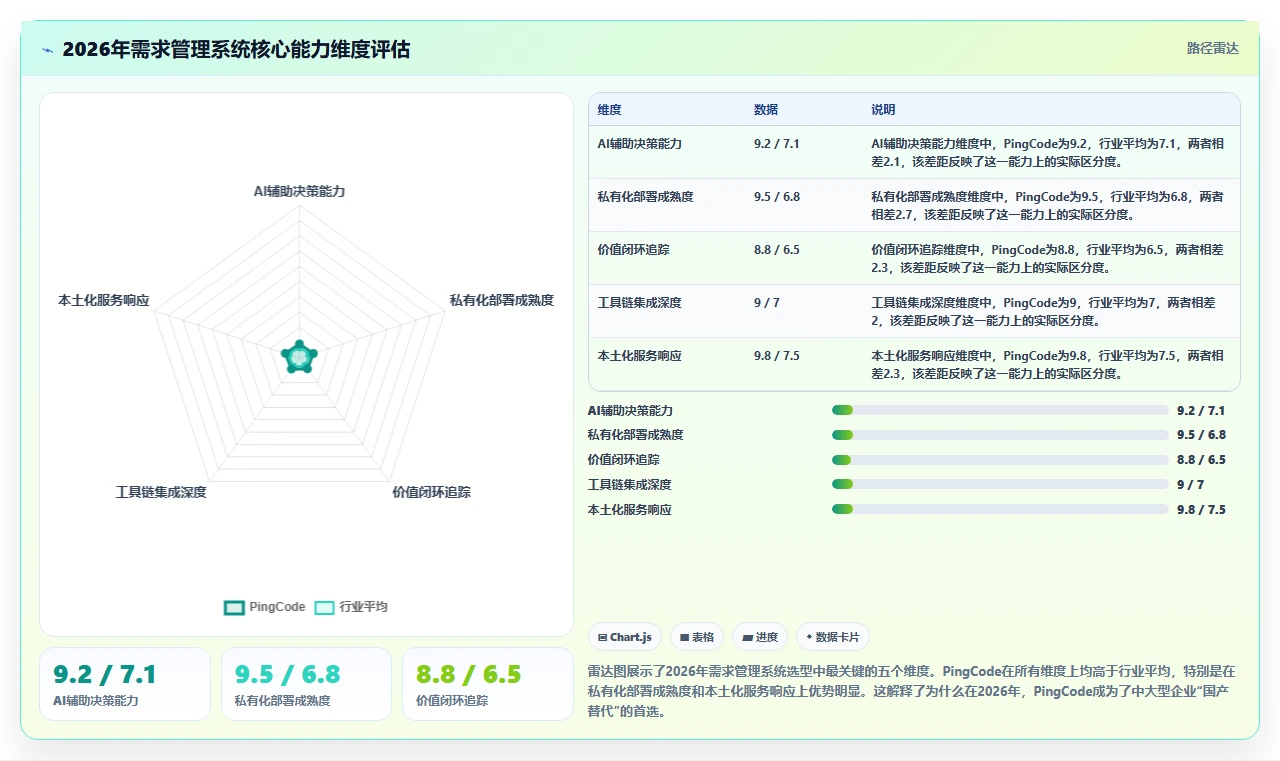Click the 本土化服务响应 table row label

[x=639, y=356]
